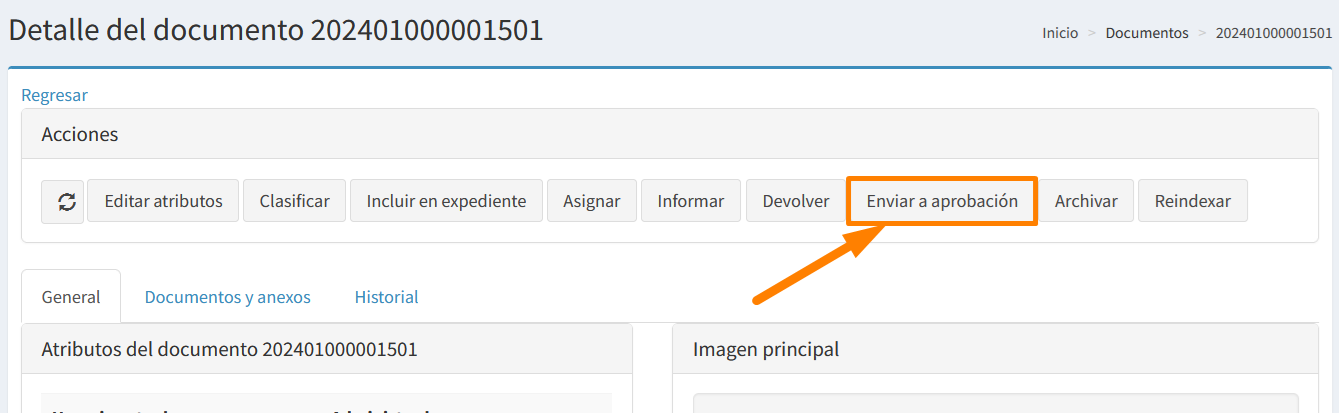Open the Historial tab
This screenshot has width=1339, height=413.
pos(386,297)
